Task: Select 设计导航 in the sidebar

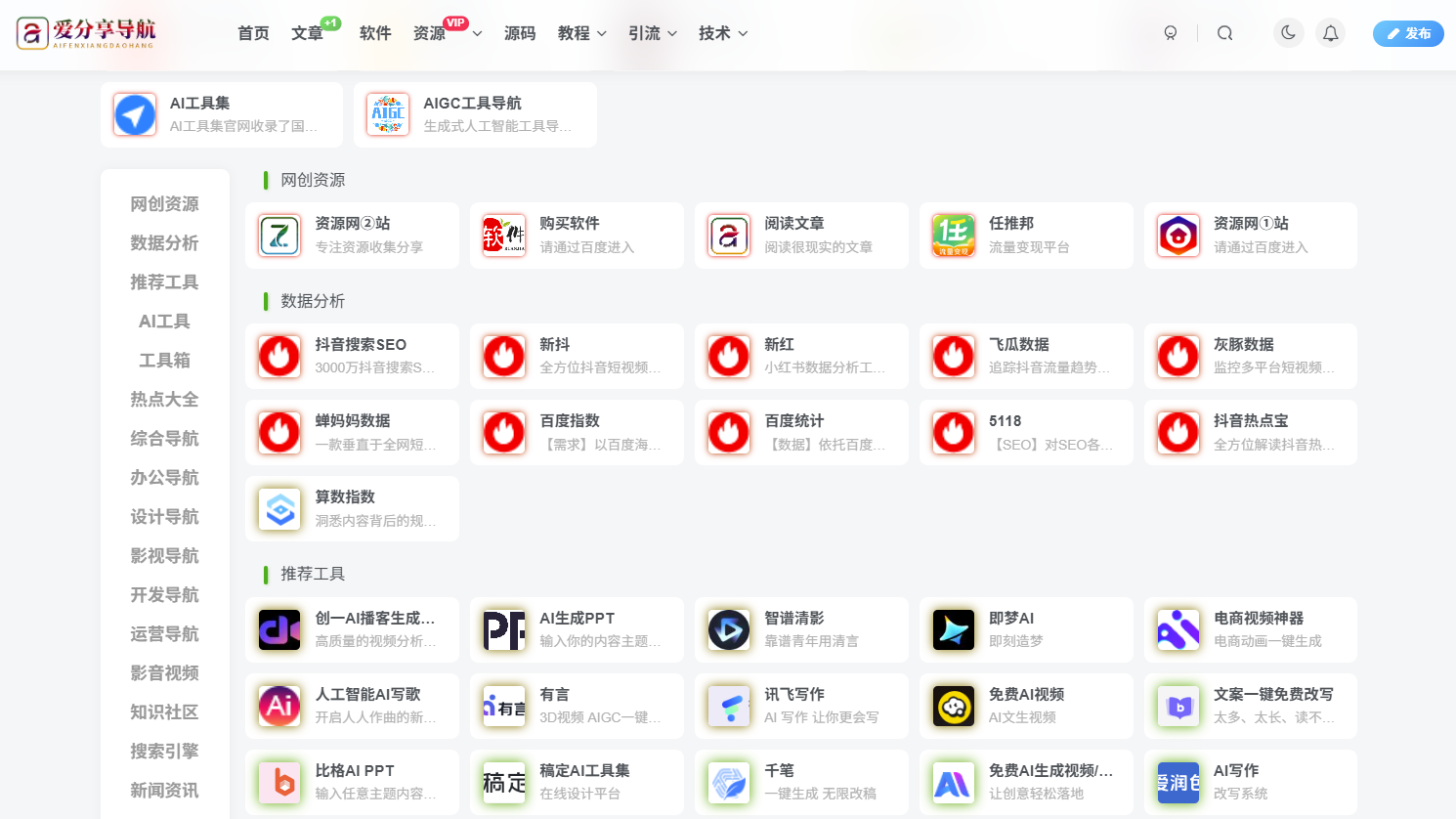Action: point(164,517)
